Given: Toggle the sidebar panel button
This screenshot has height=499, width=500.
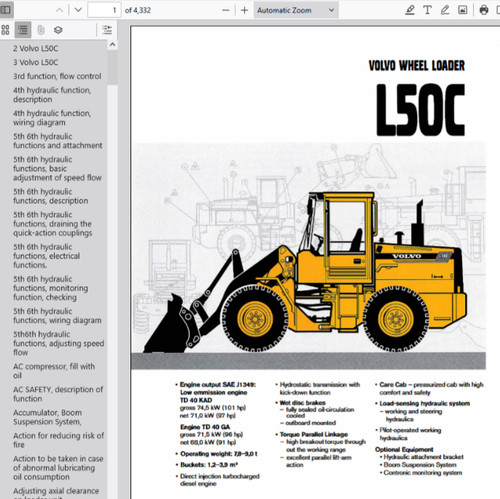Looking at the screenshot, I should (6, 10).
